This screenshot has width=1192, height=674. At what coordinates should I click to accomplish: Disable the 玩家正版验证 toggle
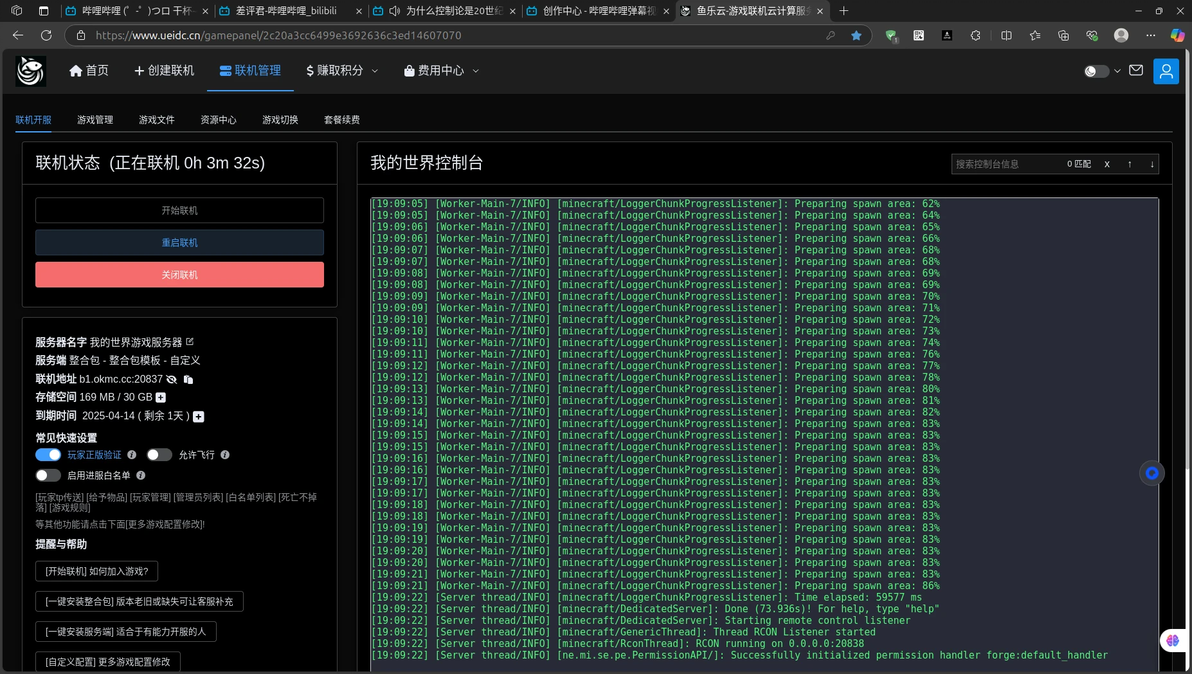(x=48, y=454)
